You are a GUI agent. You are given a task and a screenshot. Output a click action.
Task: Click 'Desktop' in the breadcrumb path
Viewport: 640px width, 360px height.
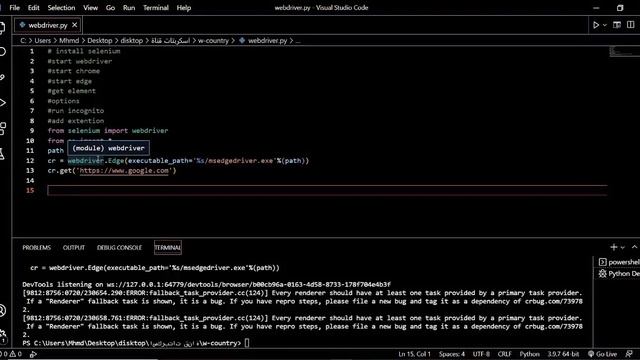point(100,40)
